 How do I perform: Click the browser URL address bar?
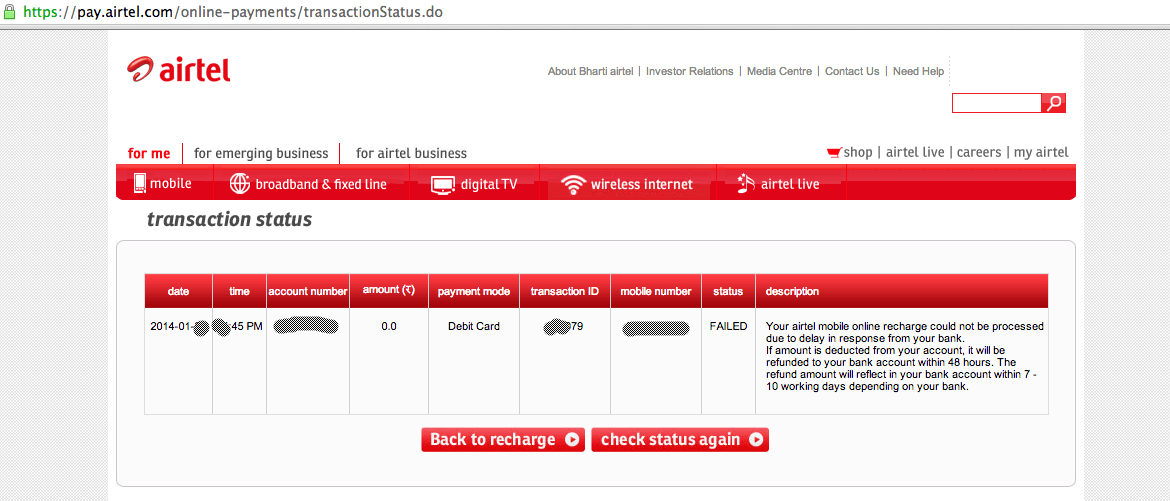point(585,13)
